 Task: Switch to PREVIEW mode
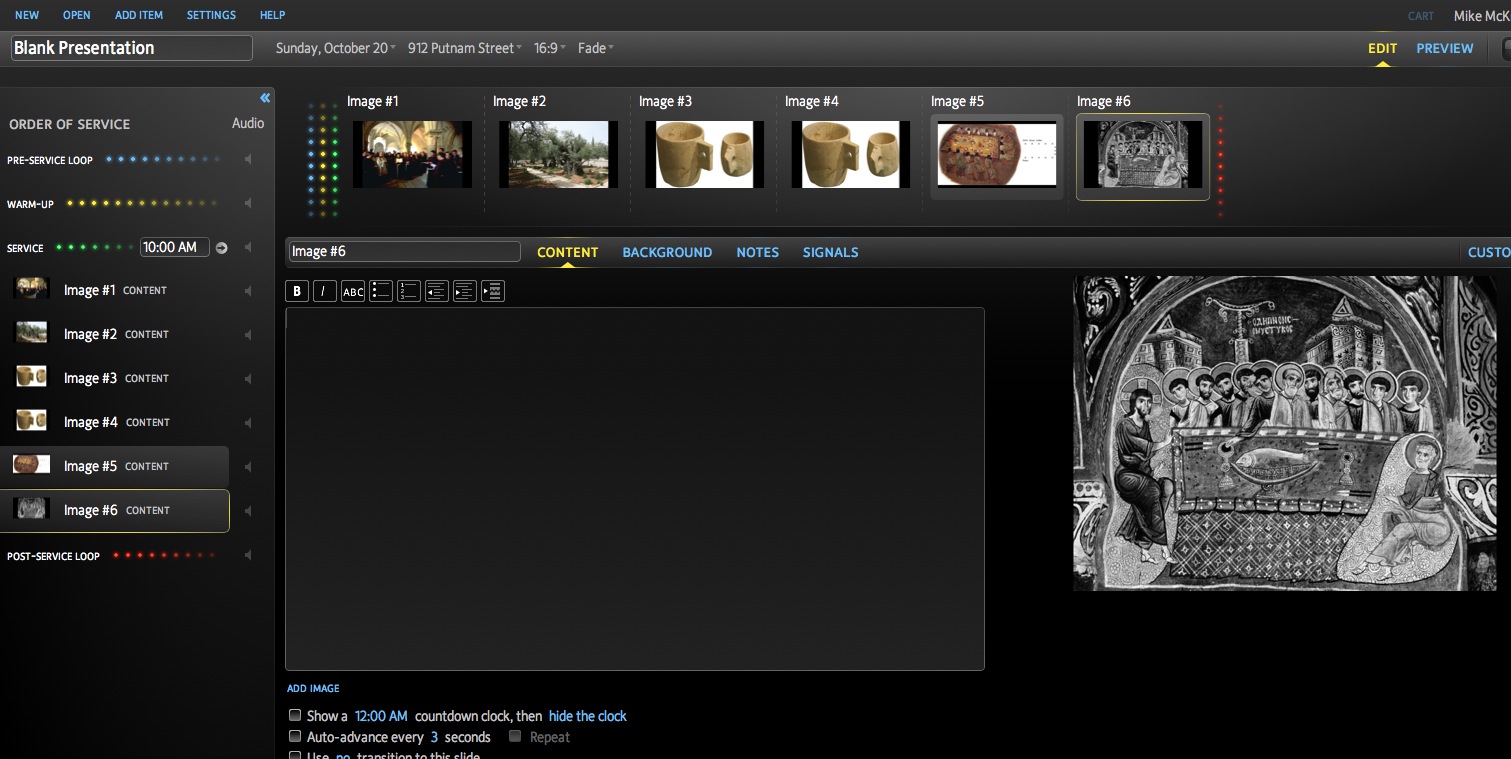pos(1444,48)
